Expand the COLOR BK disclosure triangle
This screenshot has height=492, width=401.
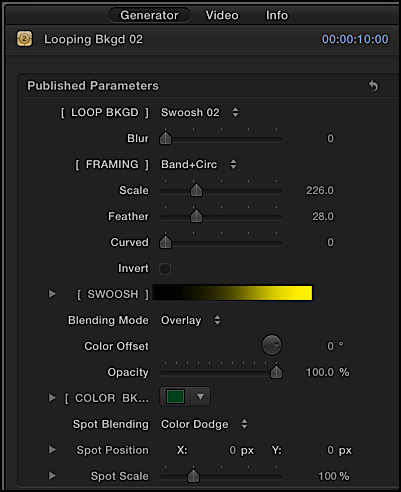coord(52,398)
